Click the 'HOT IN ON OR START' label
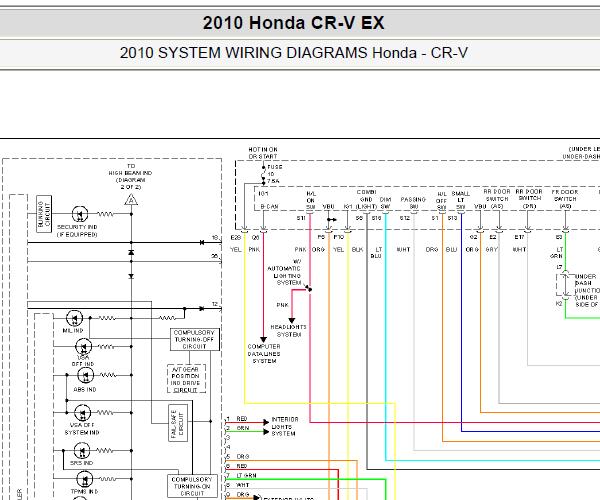600x500 pixels. [x=263, y=153]
